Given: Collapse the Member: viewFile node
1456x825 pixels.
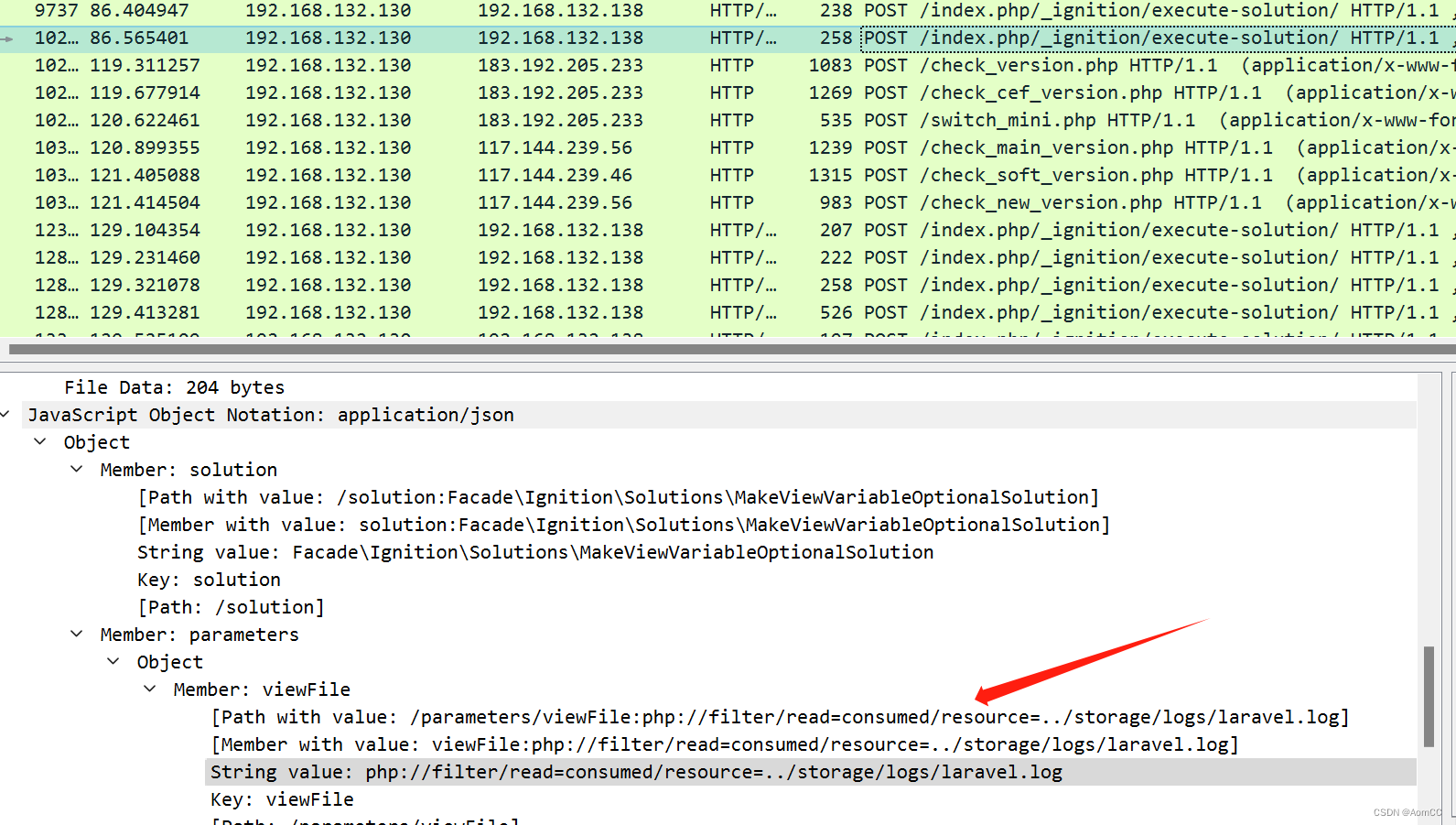Looking at the screenshot, I should (150, 689).
